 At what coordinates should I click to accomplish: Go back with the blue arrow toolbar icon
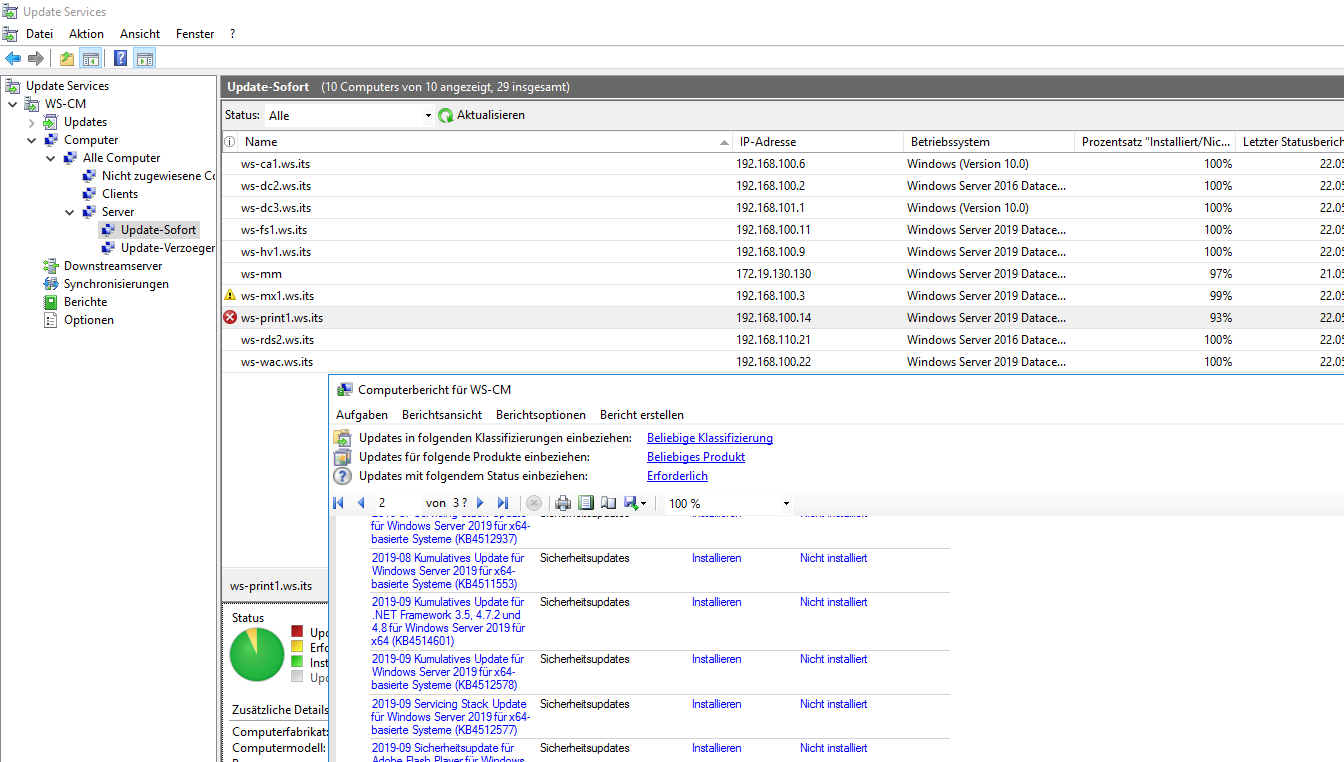coord(13,58)
